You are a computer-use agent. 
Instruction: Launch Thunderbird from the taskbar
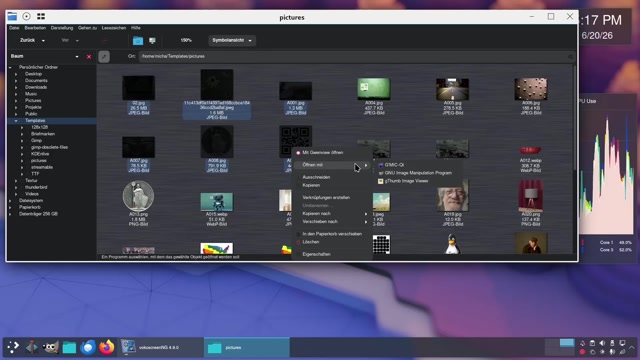(x=88, y=347)
